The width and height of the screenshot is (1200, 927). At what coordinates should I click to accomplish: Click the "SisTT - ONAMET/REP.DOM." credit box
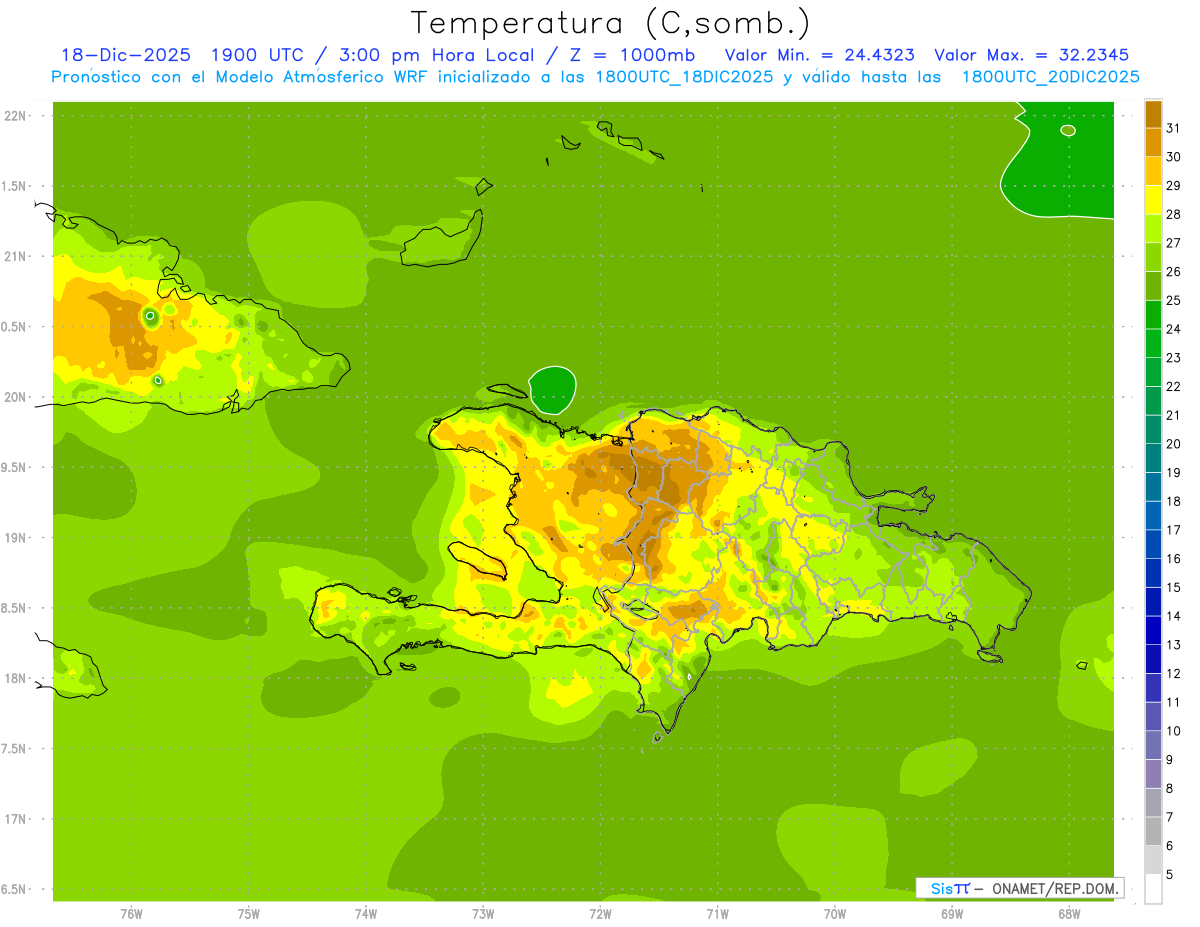coord(1019,888)
